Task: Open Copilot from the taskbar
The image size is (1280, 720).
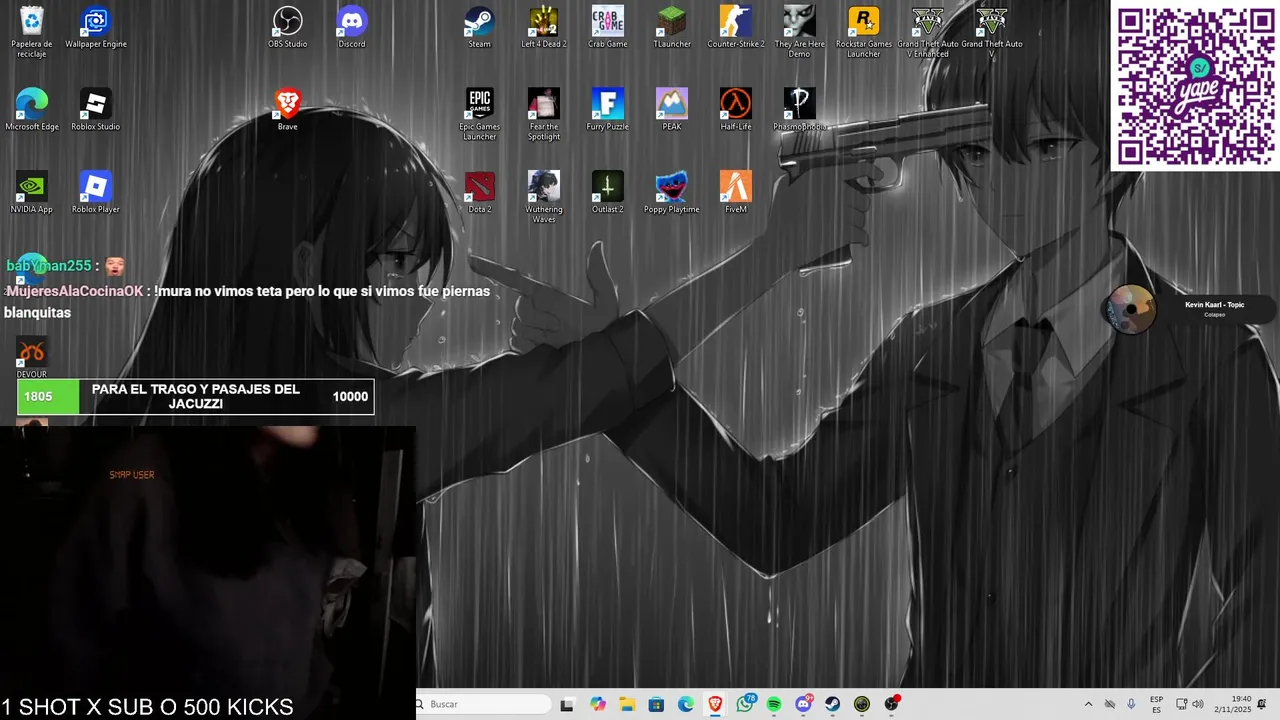Action: 598,704
